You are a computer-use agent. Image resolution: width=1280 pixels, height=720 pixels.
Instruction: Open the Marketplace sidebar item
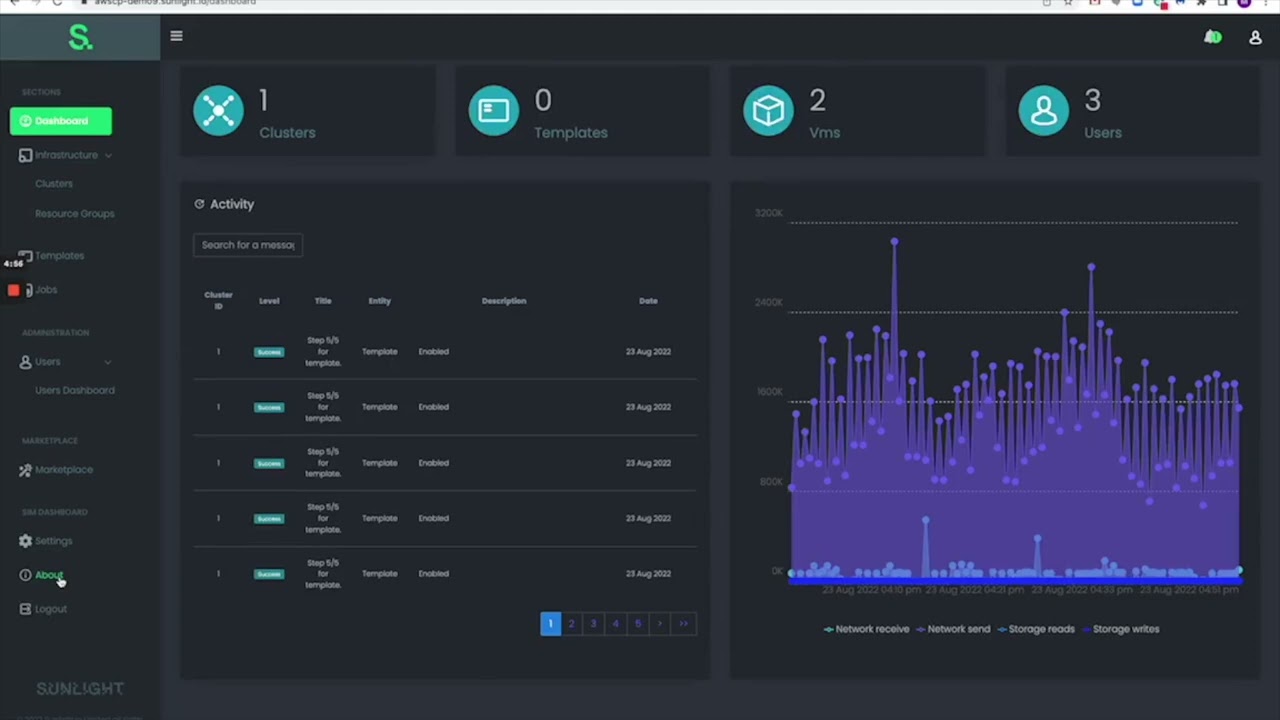[x=63, y=470]
